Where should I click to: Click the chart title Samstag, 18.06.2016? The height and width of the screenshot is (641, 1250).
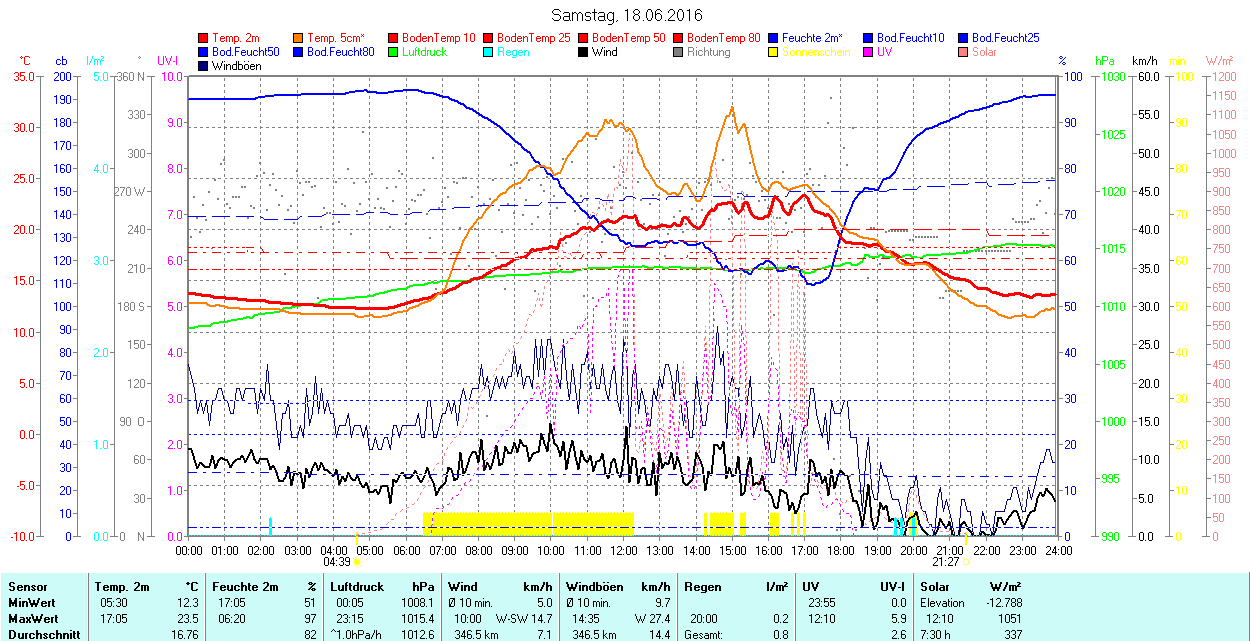click(x=627, y=16)
